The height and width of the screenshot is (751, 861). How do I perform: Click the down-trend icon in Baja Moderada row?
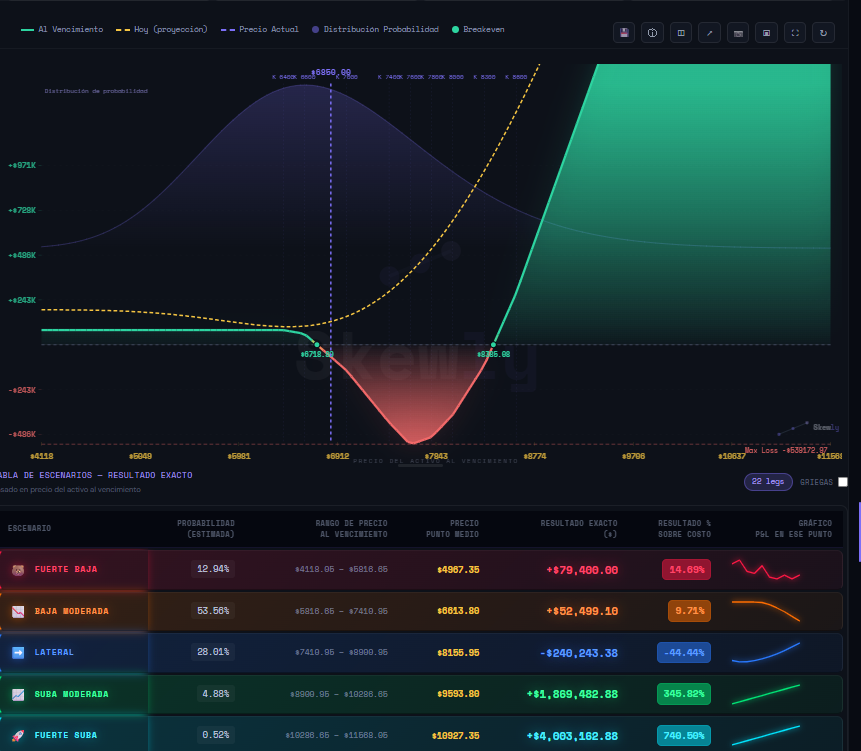(x=18, y=612)
